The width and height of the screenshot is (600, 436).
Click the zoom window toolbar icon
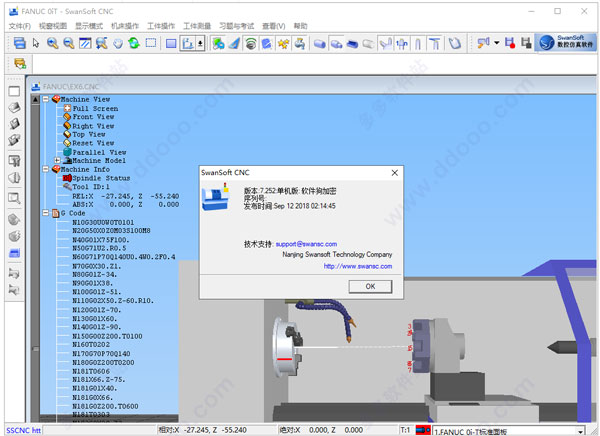click(85, 43)
